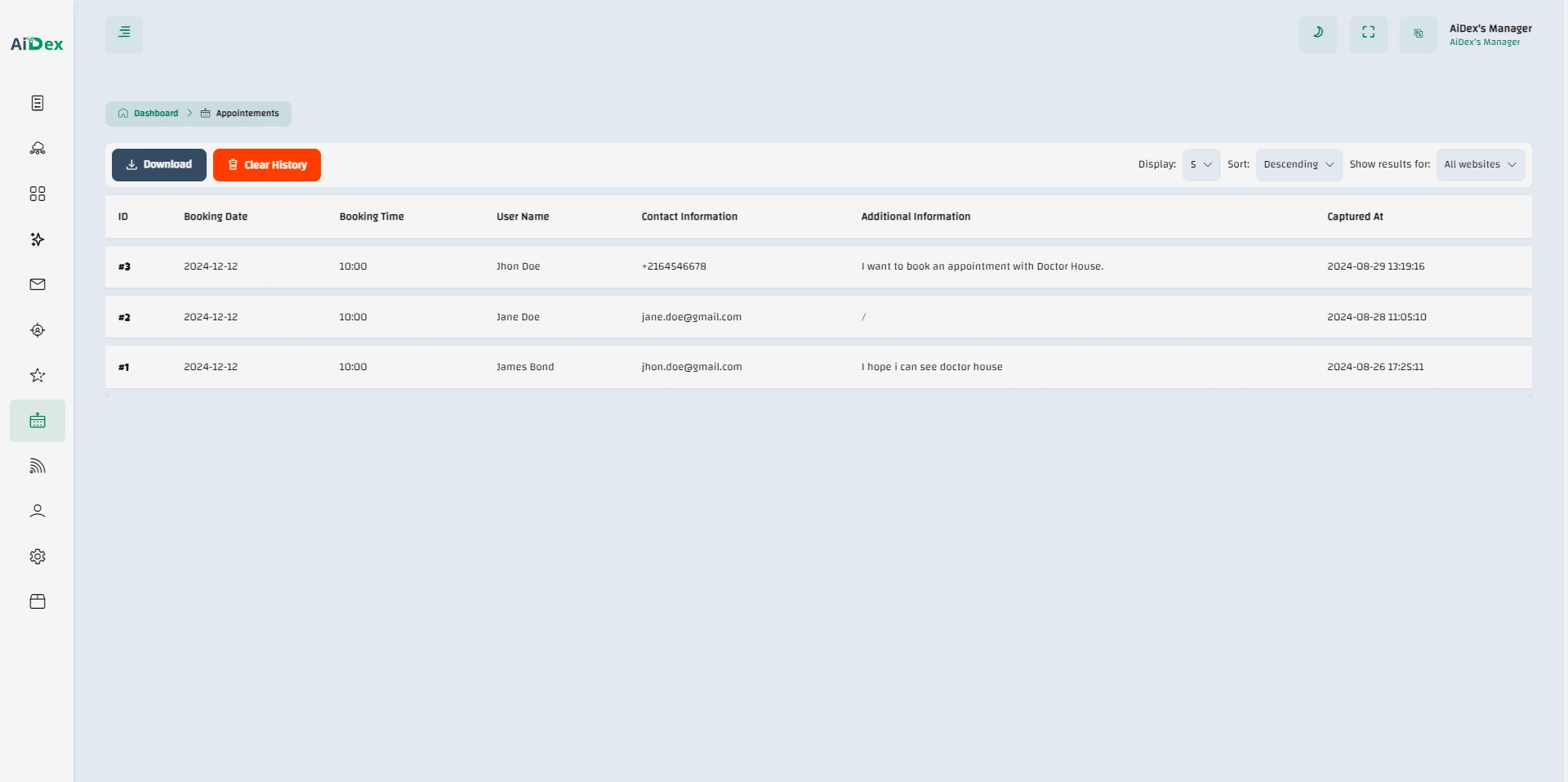Collapse the sidebar with the hamburger button
The image size is (1568, 782).
124,34
